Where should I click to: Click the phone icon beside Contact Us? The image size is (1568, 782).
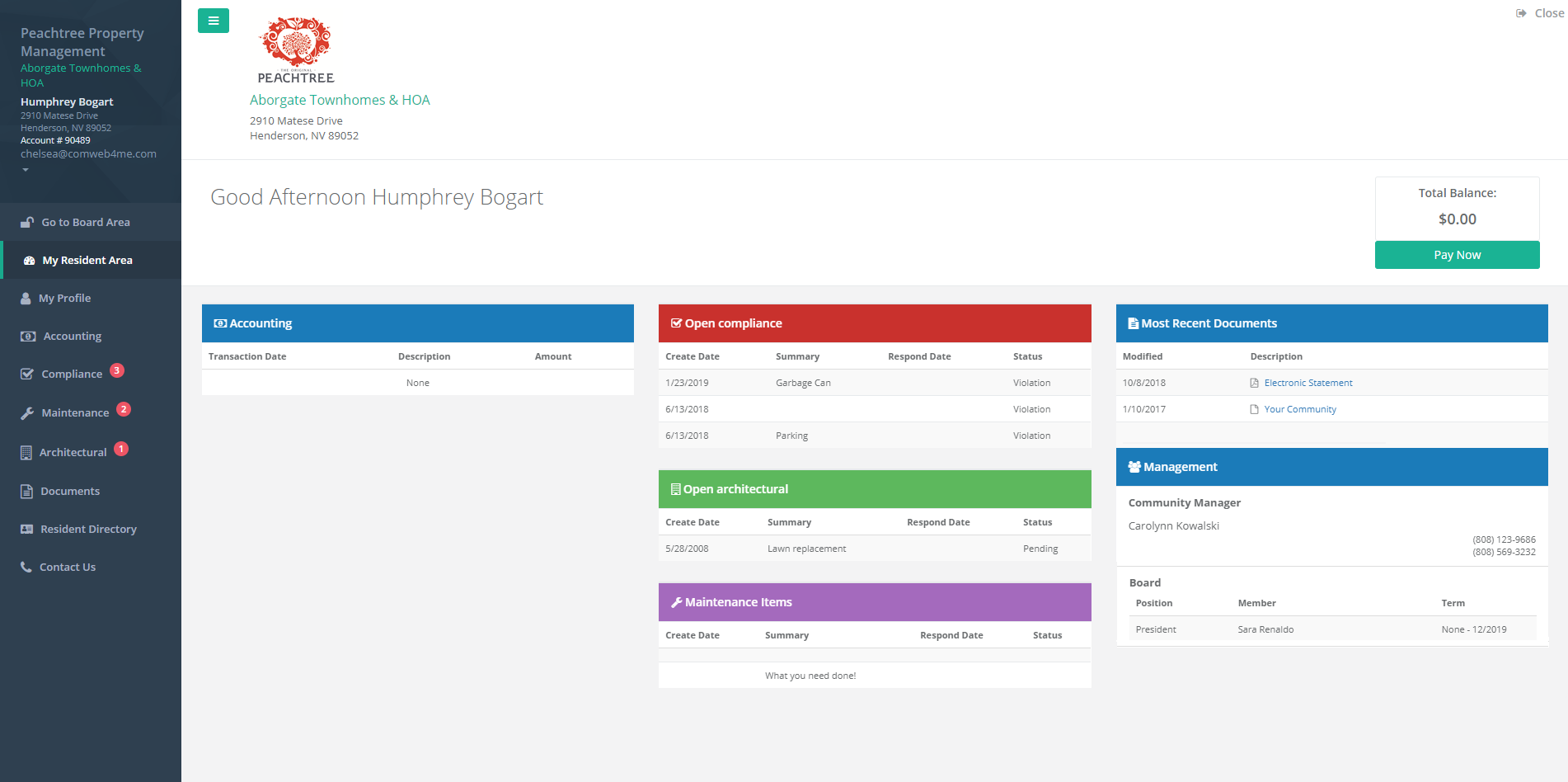point(26,568)
